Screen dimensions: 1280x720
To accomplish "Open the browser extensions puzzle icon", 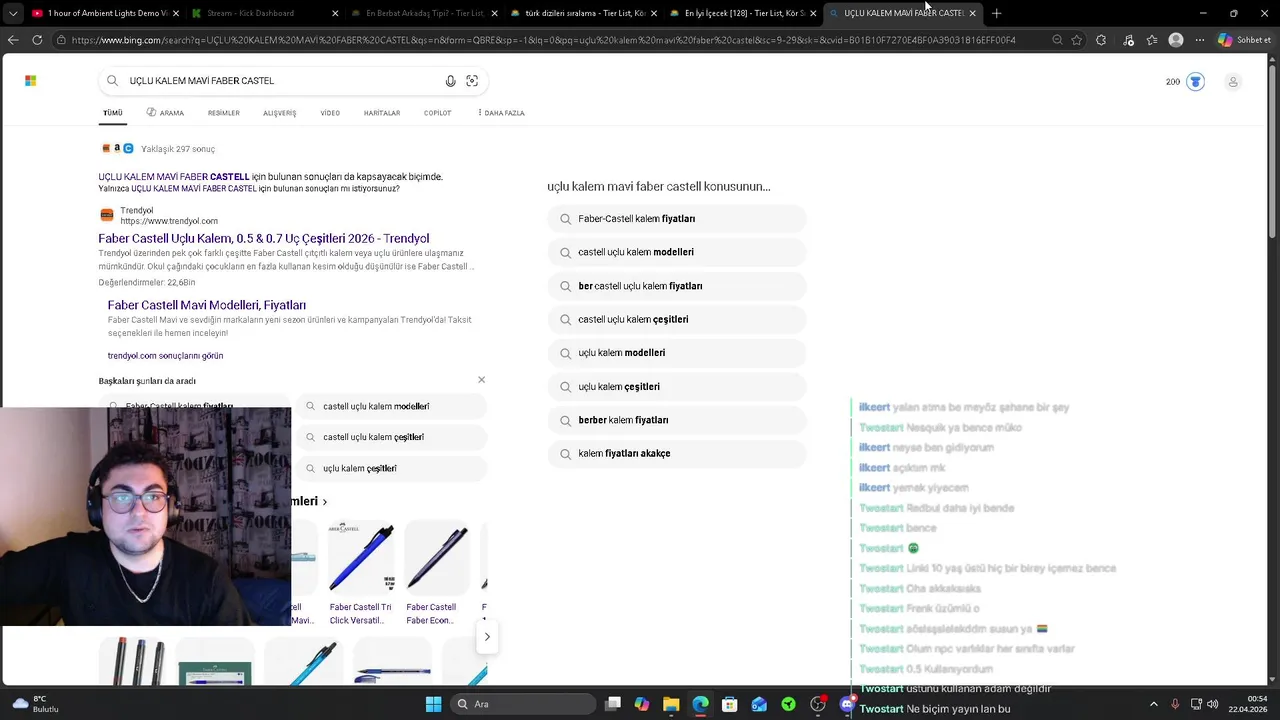I will pyautogui.click(x=1101, y=40).
